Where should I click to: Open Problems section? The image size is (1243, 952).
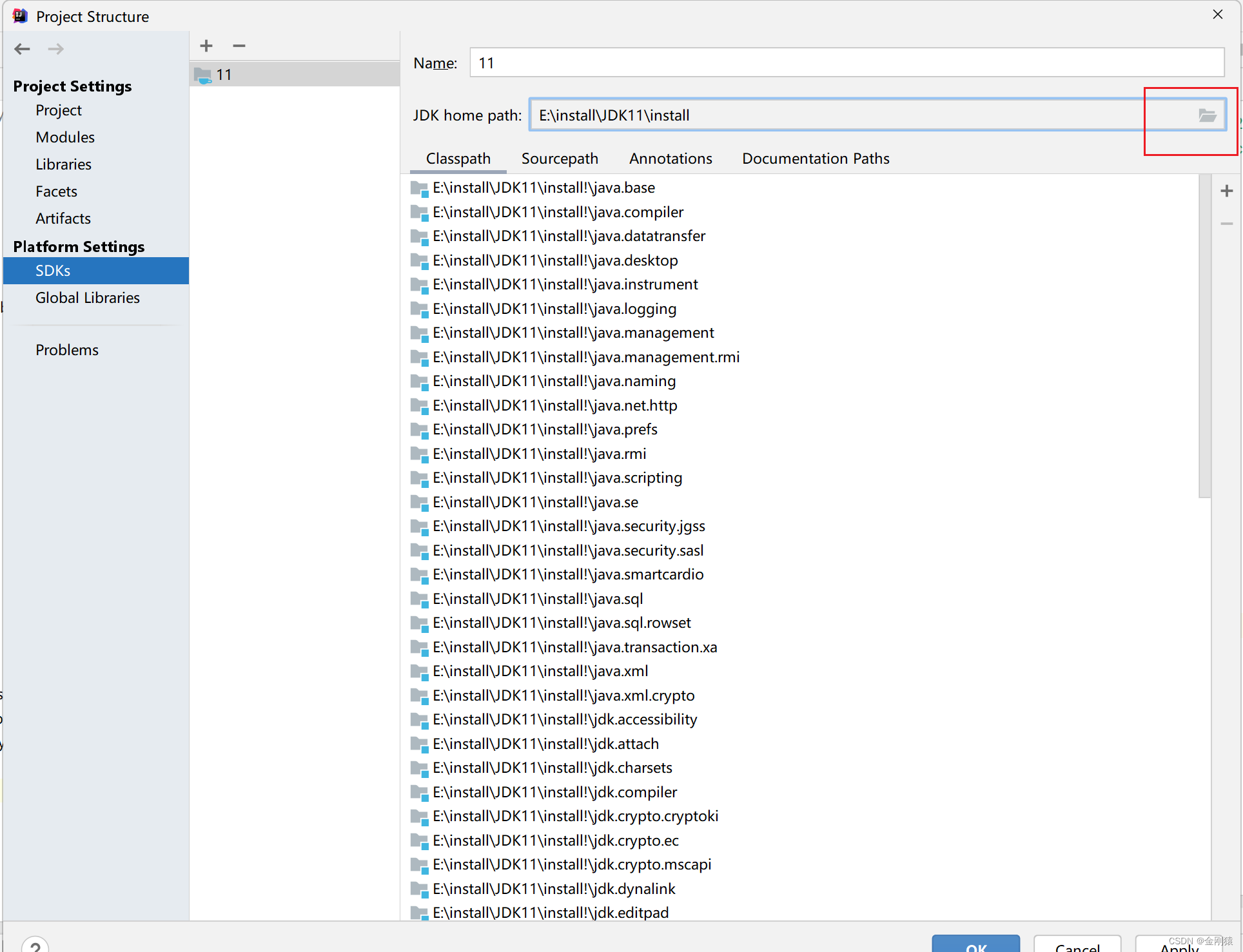tap(67, 350)
